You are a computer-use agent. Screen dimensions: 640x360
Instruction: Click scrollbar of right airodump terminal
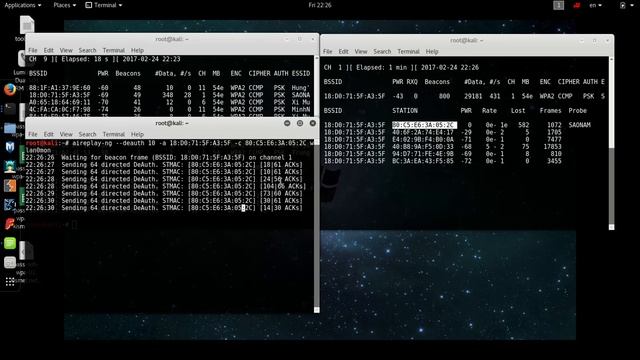[x=611, y=143]
